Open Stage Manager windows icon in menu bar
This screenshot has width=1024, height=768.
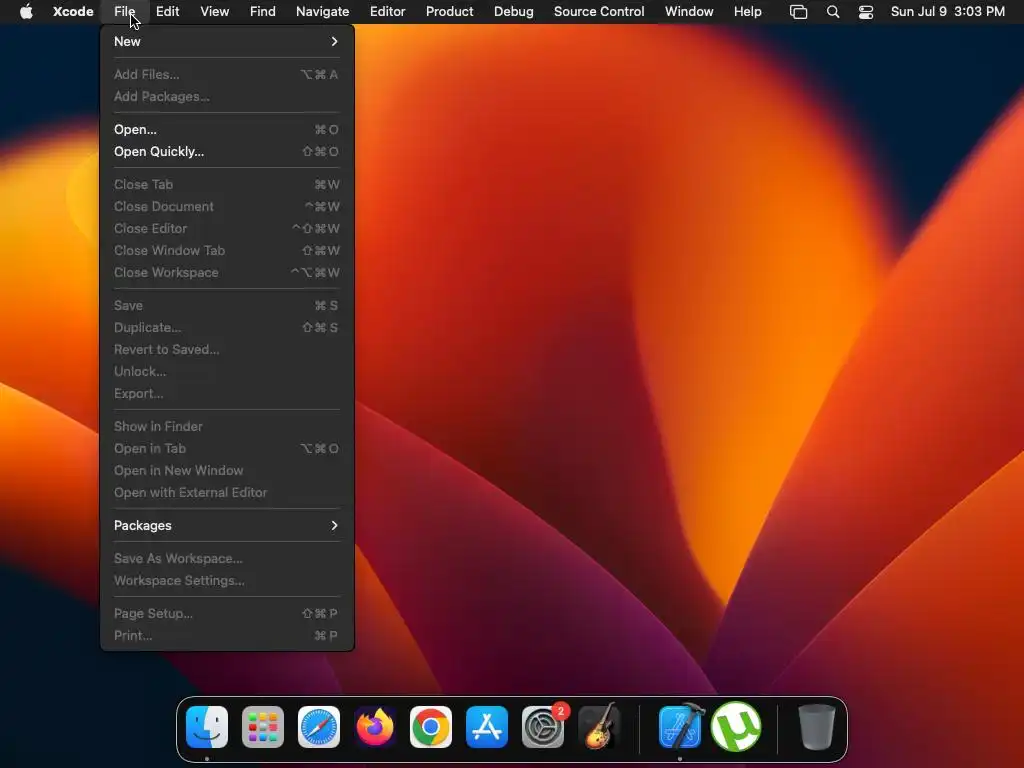(x=798, y=12)
